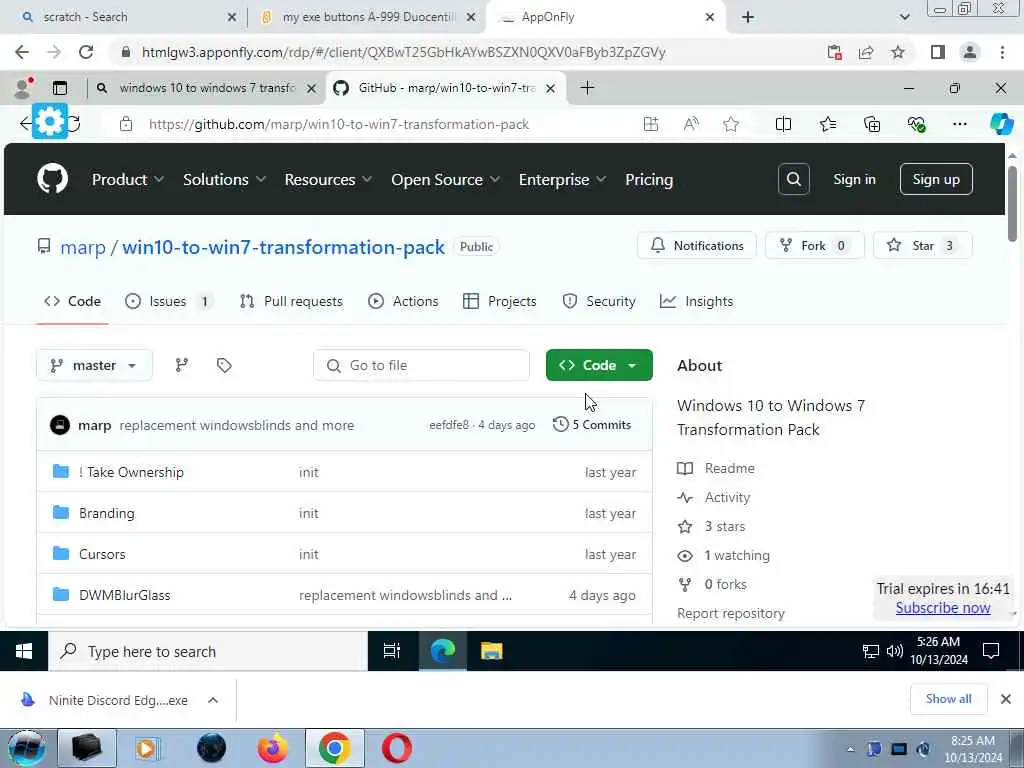Click Show all downloads button
This screenshot has height=768, width=1024.
click(948, 699)
